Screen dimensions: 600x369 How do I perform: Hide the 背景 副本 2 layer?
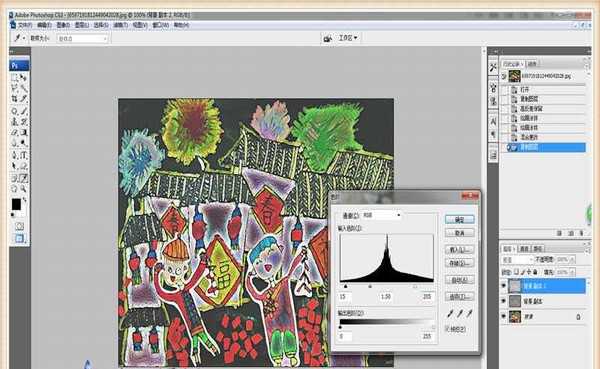[x=504, y=286]
